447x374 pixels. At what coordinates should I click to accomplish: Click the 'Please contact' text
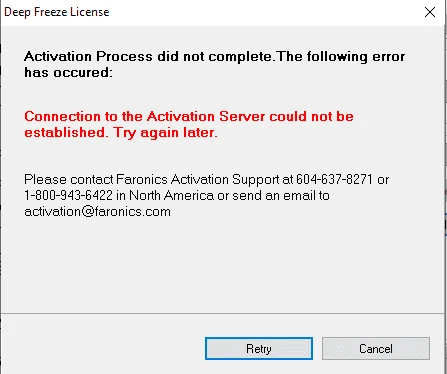click(69, 179)
